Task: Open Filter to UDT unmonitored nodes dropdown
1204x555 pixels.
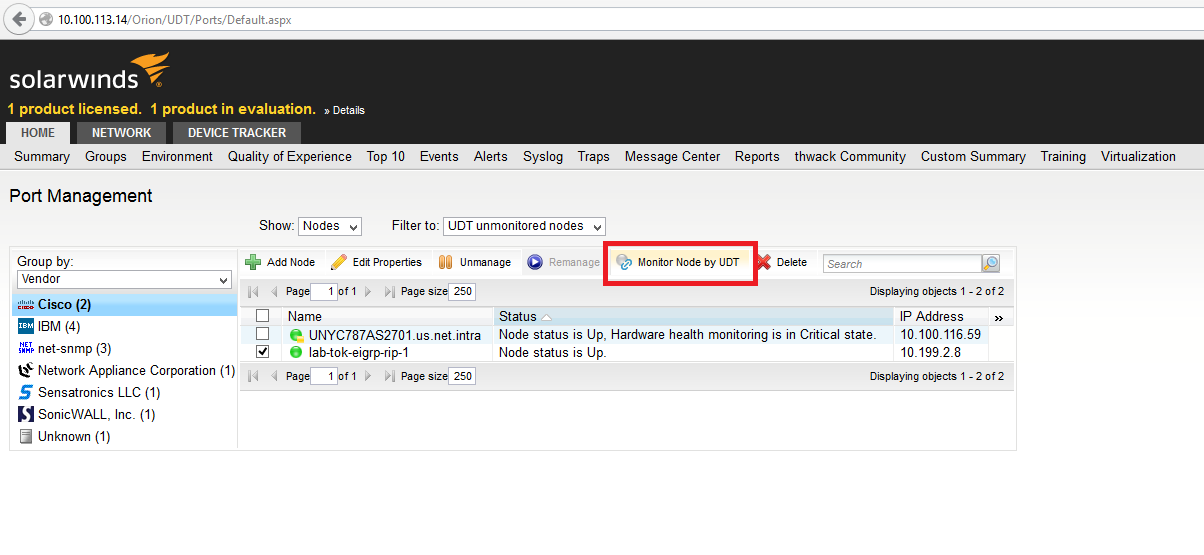Action: click(524, 226)
